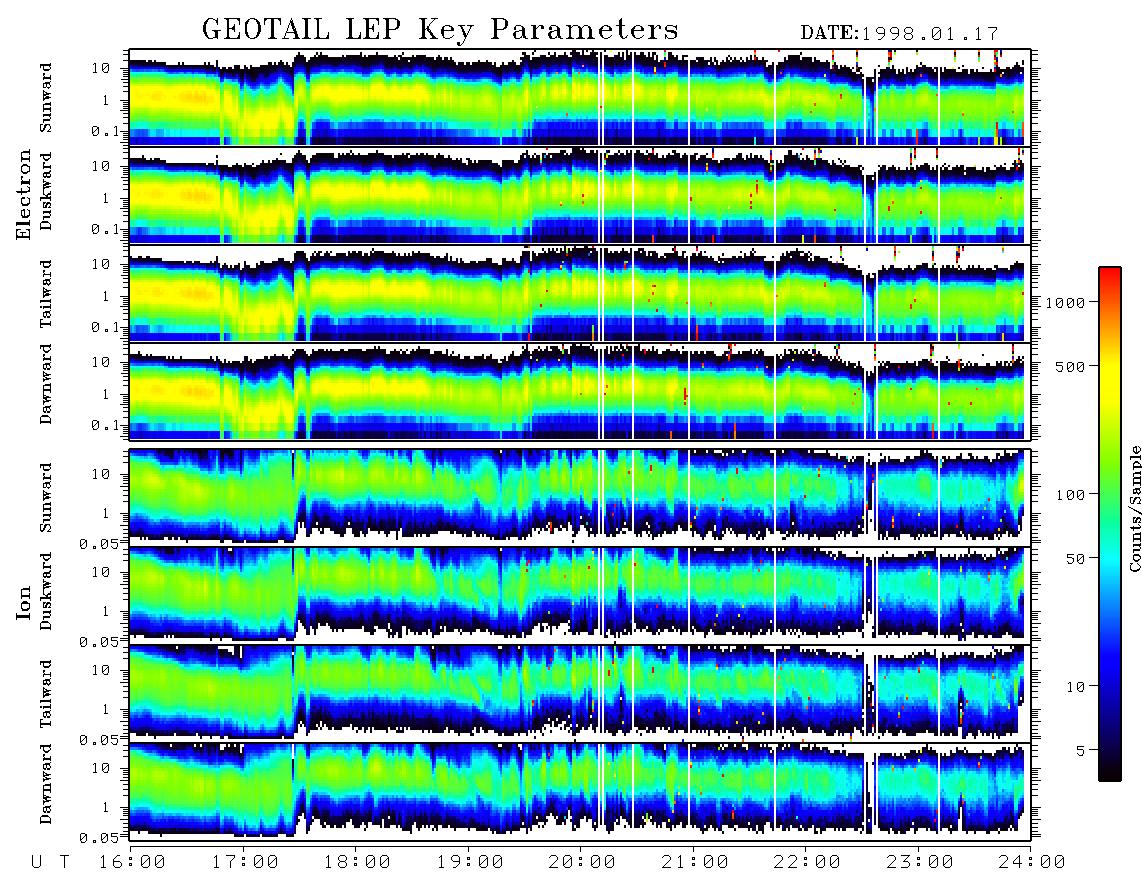Image resolution: width=1142 pixels, height=880 pixels.
Task: Click the '22:00' time tick label
Action: click(x=807, y=862)
